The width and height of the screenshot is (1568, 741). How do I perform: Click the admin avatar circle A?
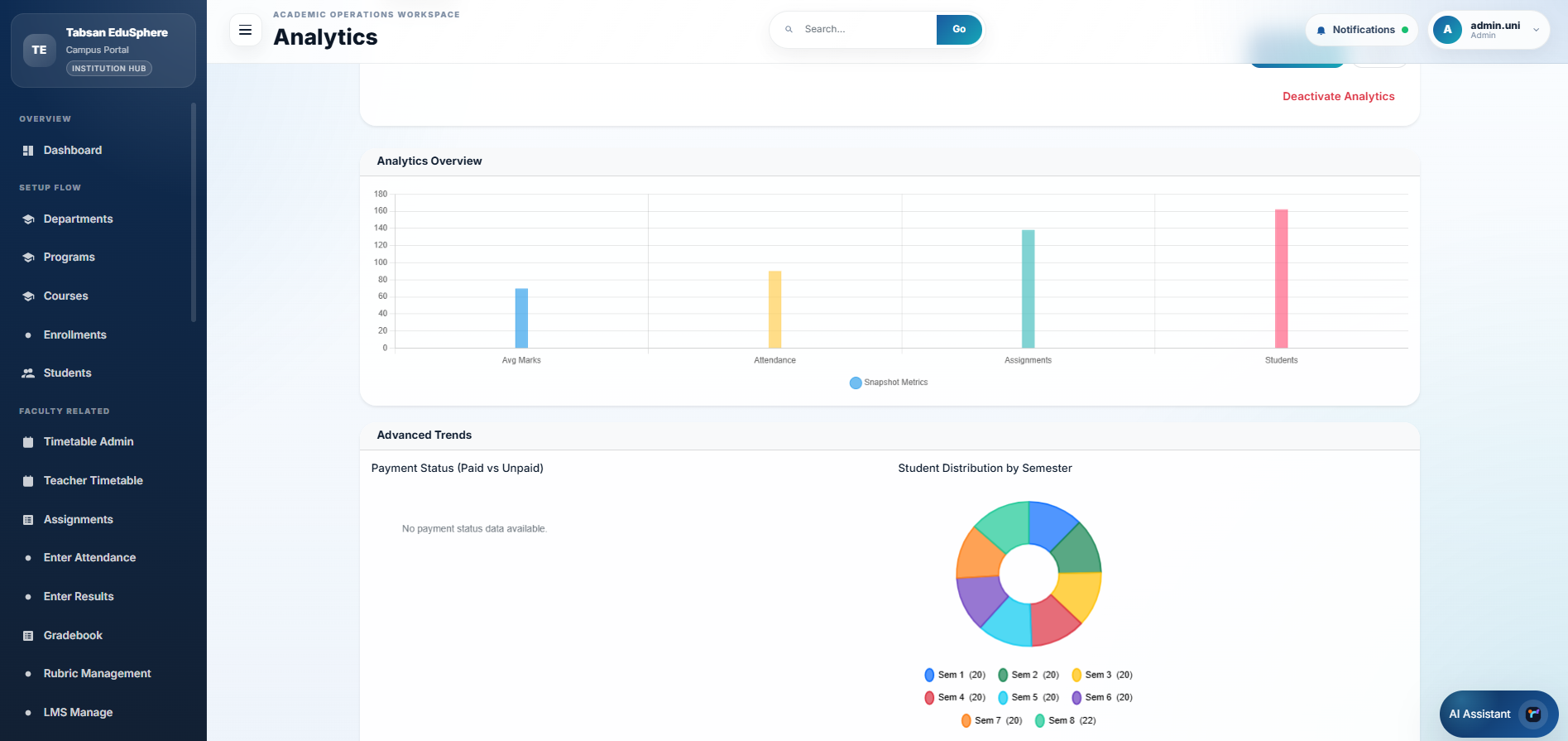click(x=1447, y=30)
